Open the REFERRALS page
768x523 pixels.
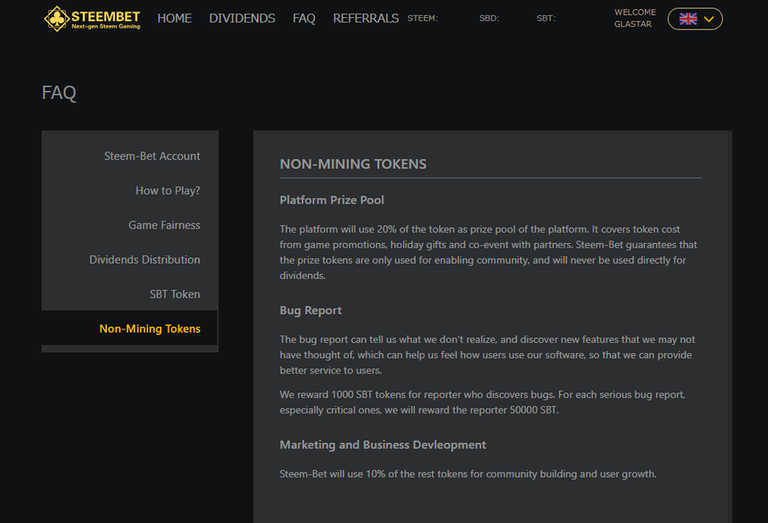point(365,19)
